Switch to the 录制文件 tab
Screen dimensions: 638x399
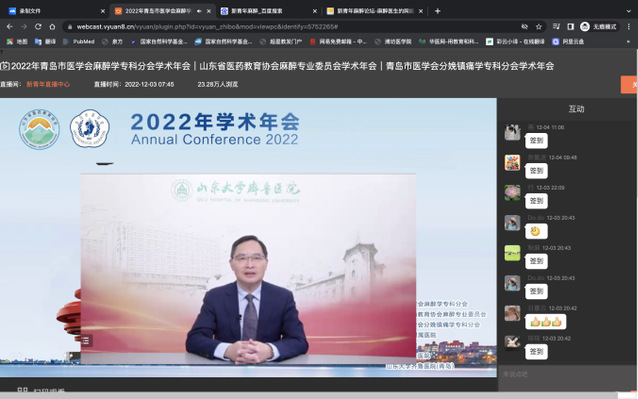pyautogui.click(x=56, y=11)
